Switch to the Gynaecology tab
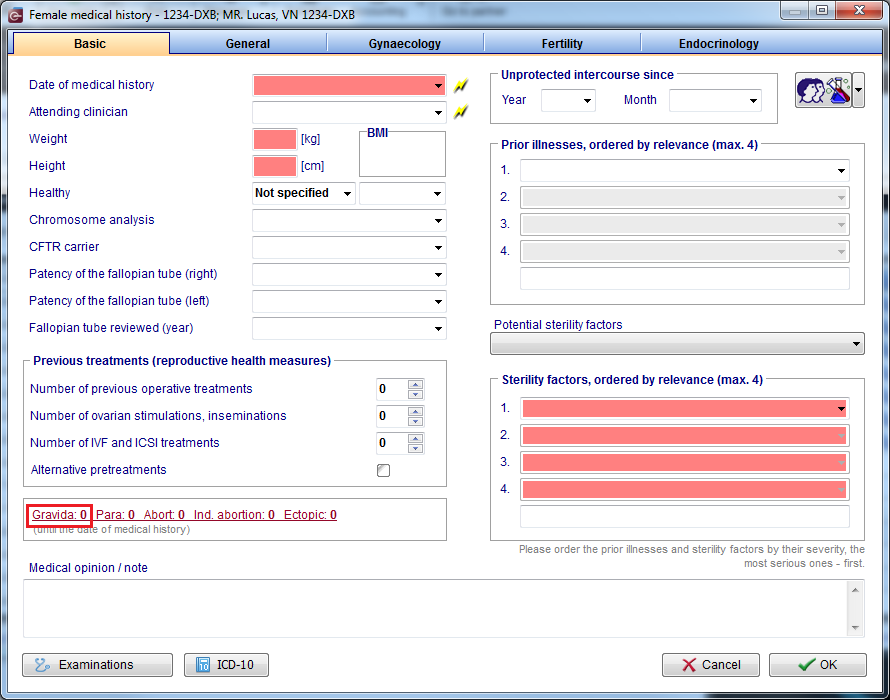890x700 pixels. tap(405, 44)
